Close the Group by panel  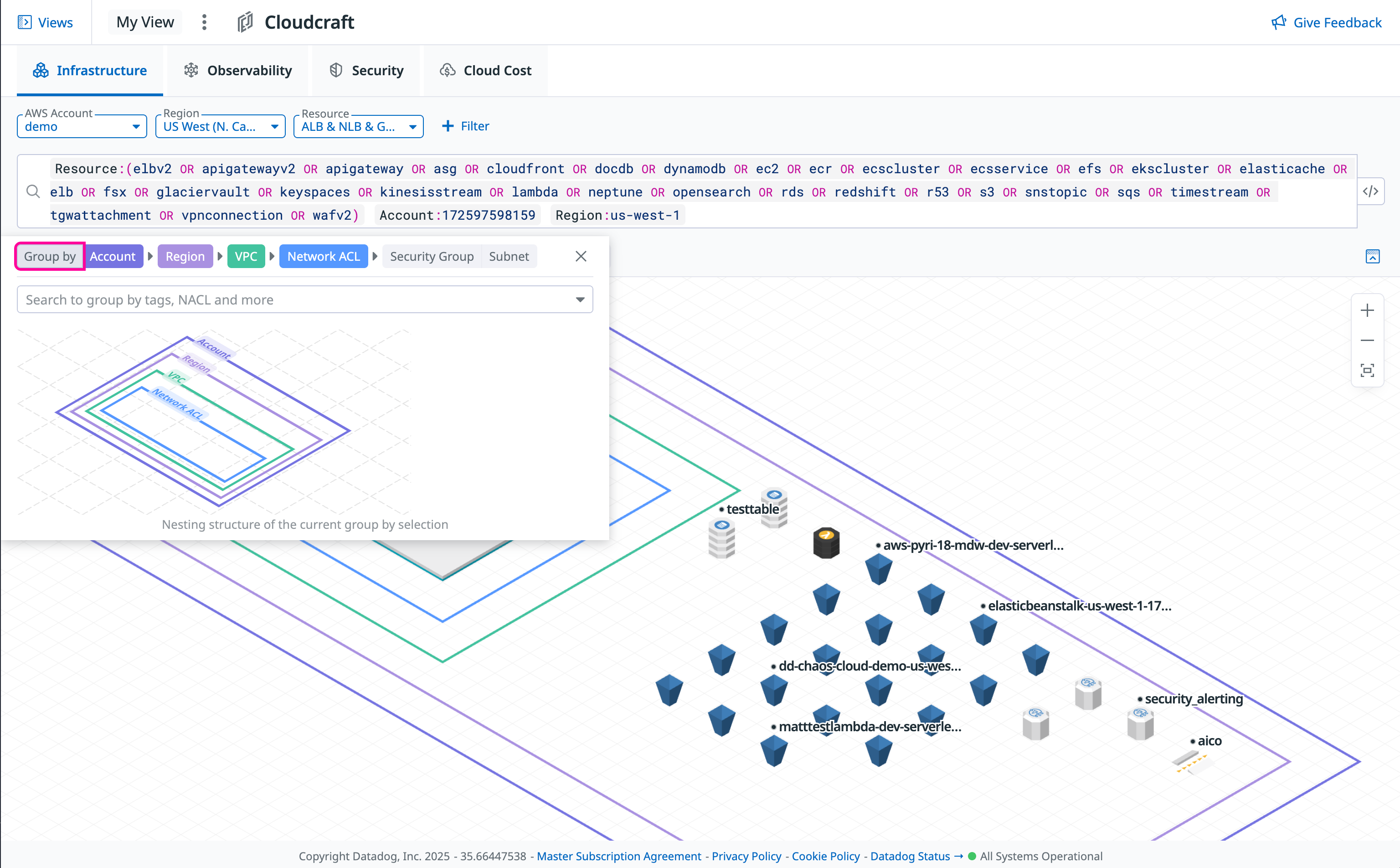coord(581,256)
